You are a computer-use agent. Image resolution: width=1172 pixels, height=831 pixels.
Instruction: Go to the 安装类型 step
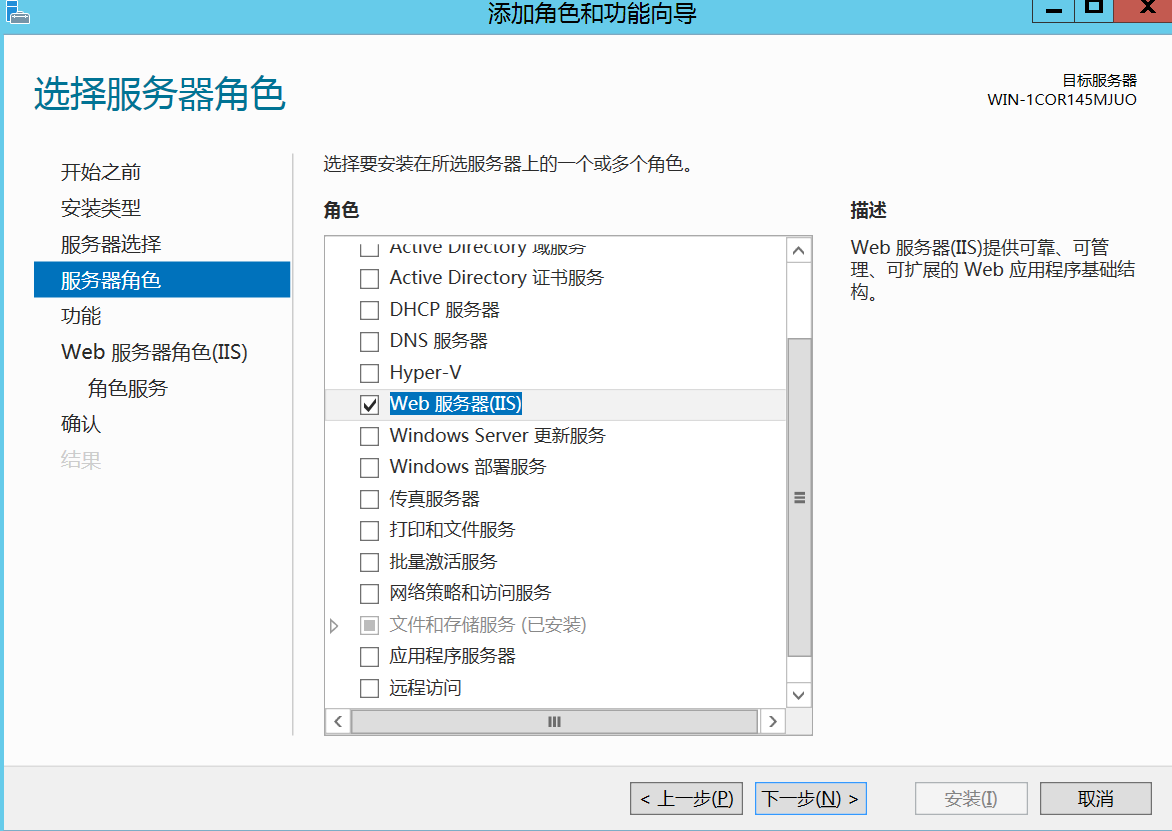click(x=101, y=208)
